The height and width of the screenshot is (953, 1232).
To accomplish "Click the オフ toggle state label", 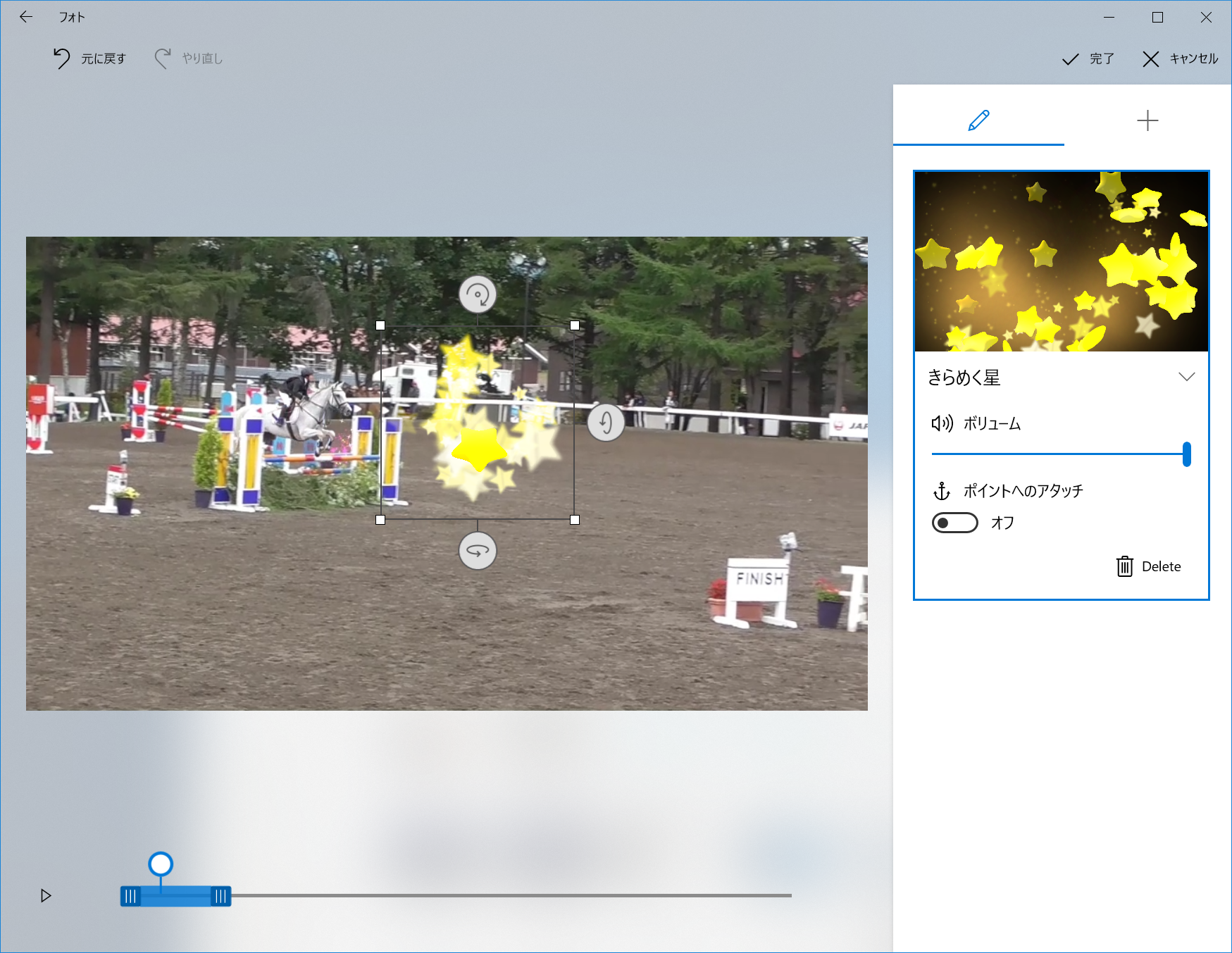I will (1002, 523).
